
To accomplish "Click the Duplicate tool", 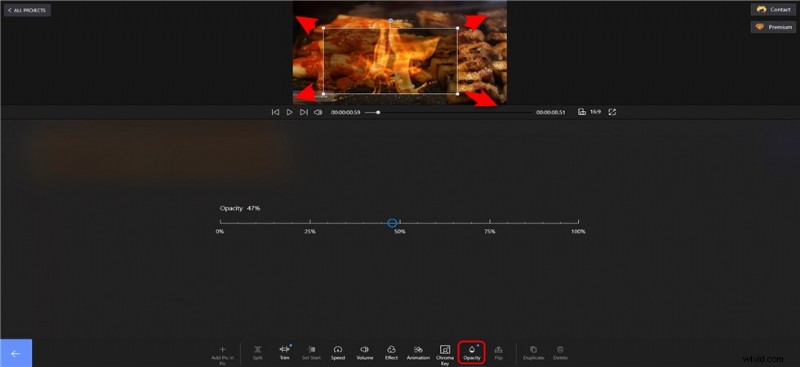I will click(533, 353).
